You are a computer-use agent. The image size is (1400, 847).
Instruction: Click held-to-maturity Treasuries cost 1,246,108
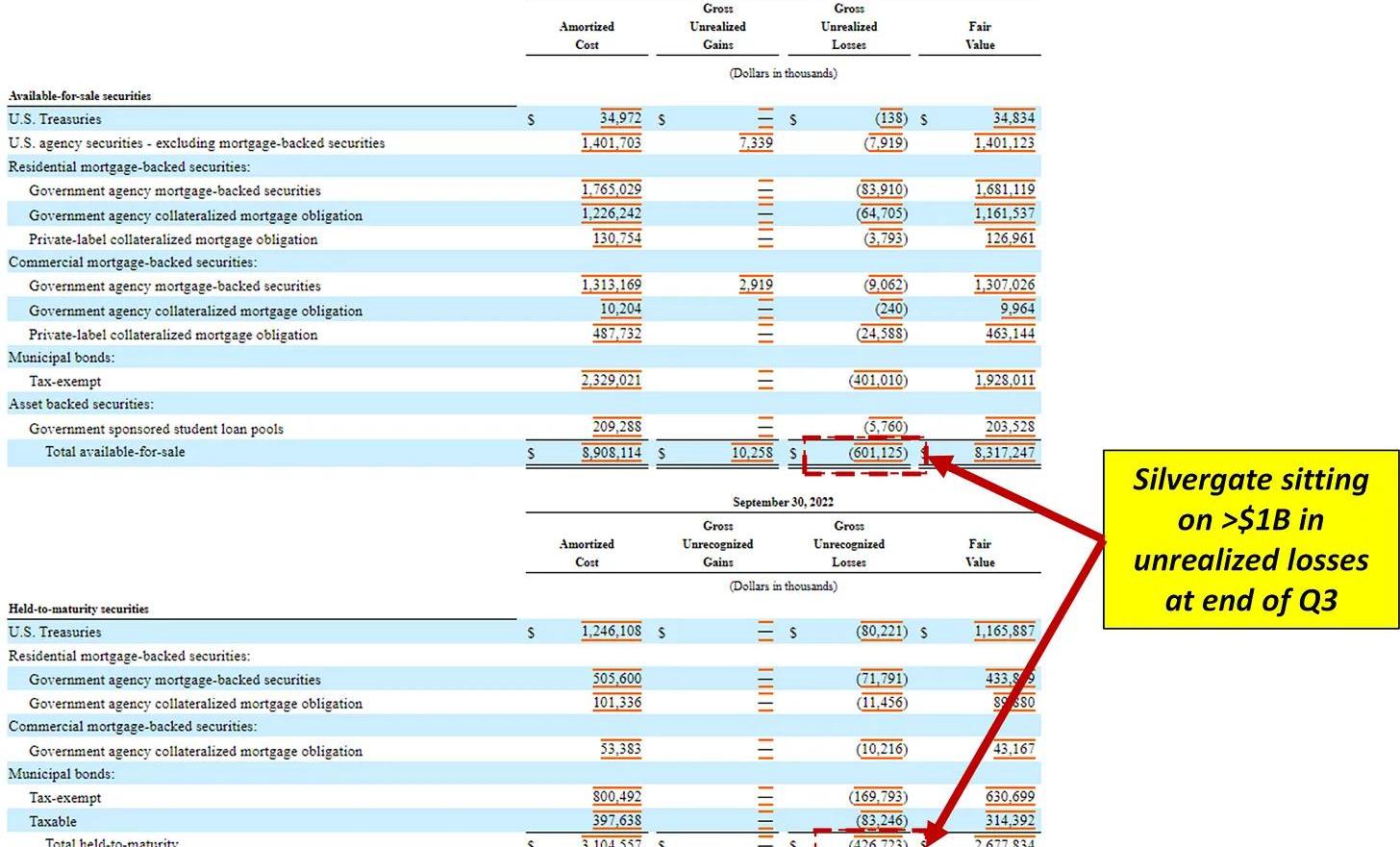[611, 632]
